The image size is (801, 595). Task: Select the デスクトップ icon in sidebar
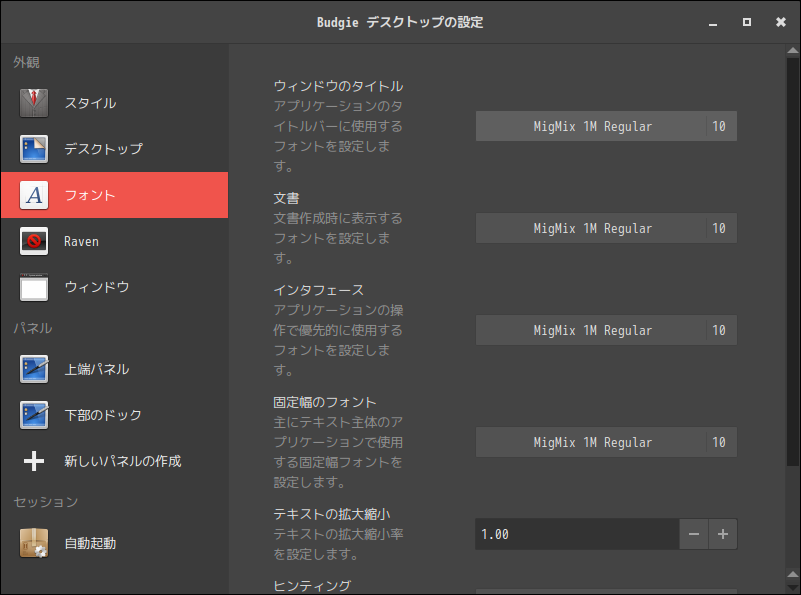click(x=34, y=149)
